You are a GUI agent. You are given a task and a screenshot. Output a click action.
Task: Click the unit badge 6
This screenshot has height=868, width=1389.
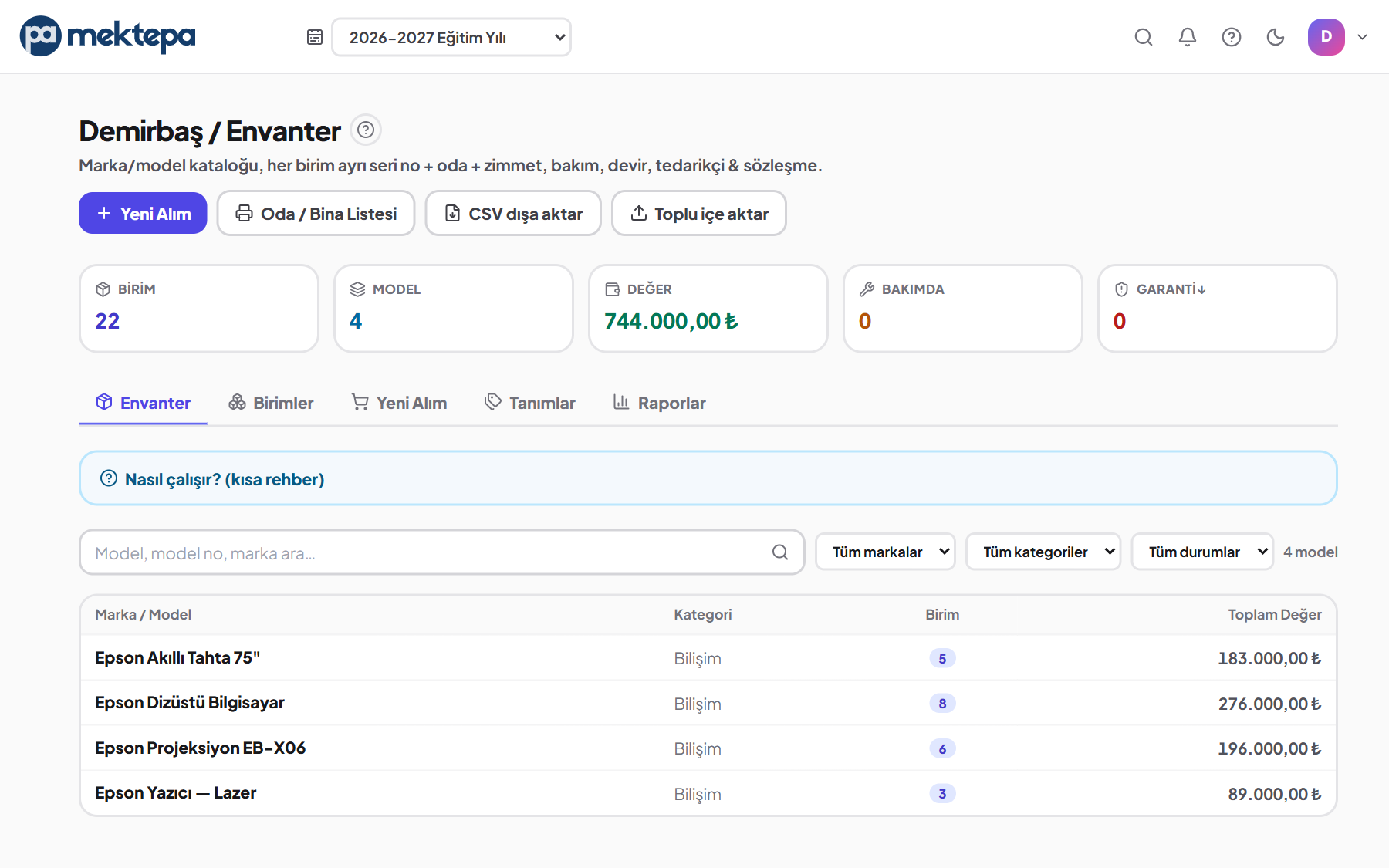click(942, 748)
